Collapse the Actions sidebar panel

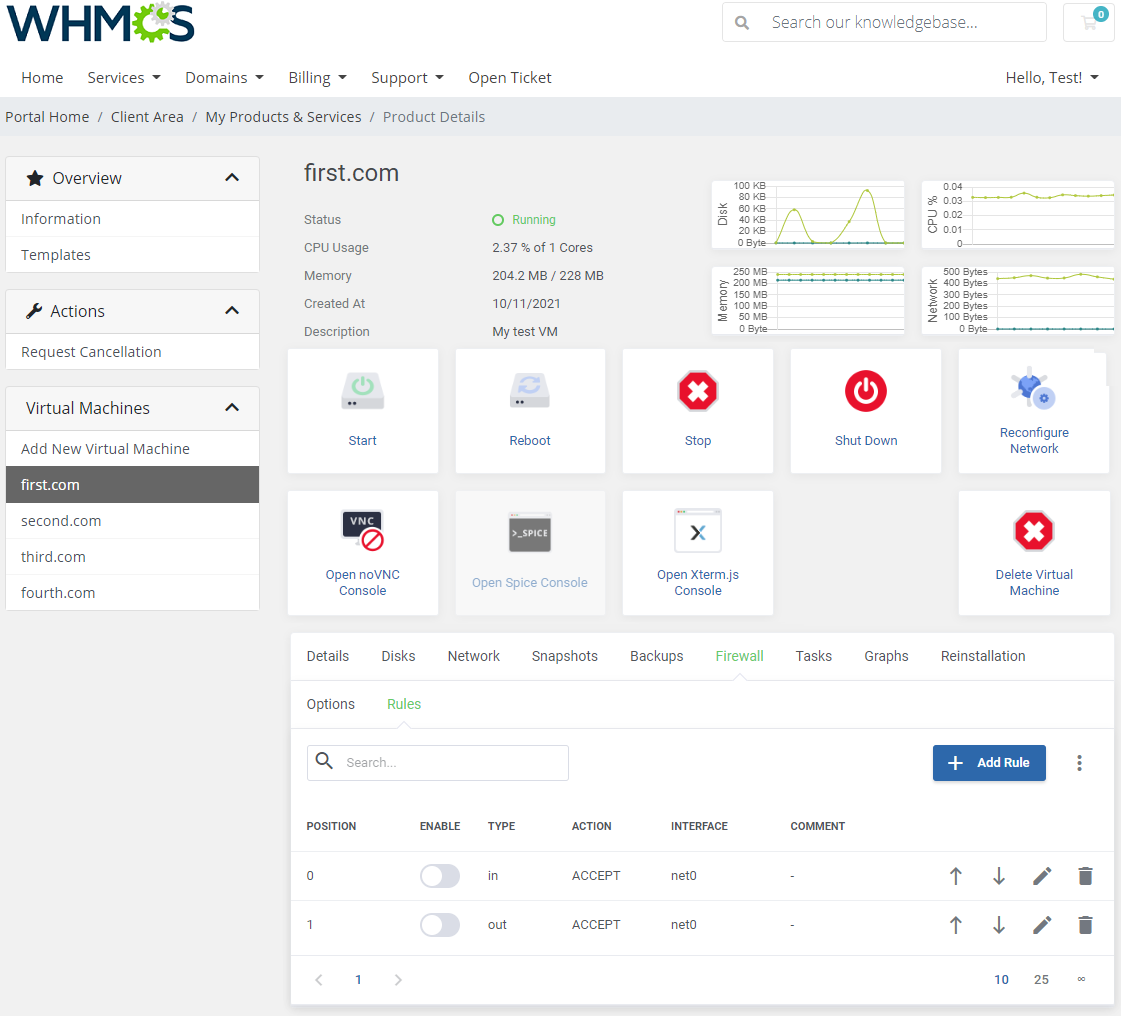232,310
